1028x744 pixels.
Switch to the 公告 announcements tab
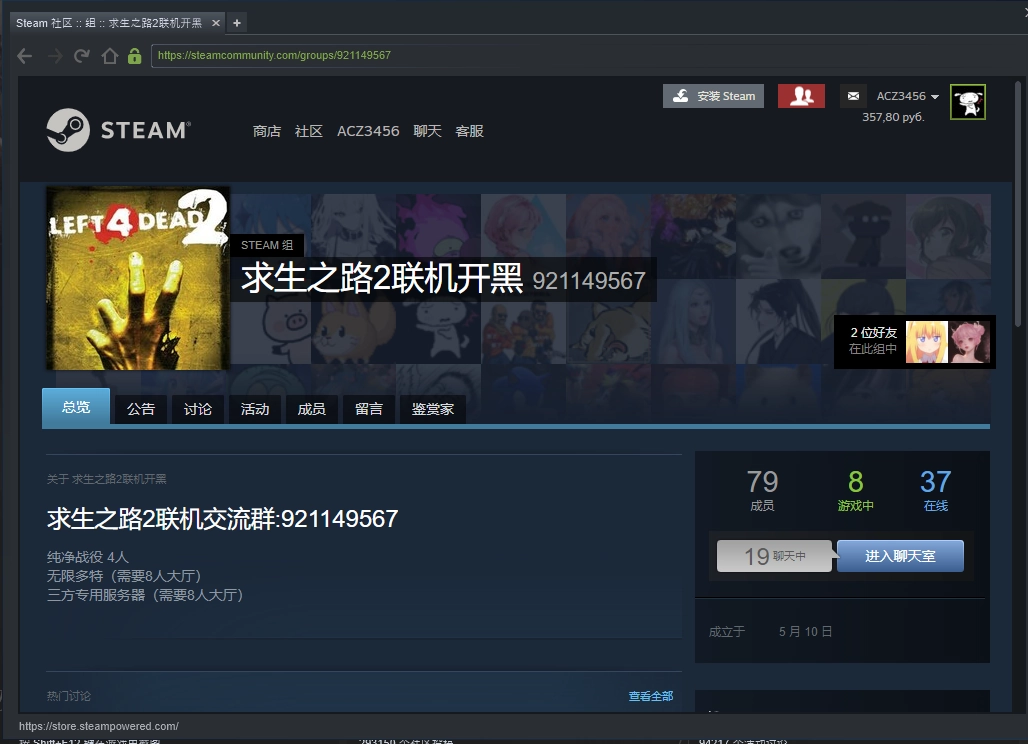click(x=141, y=408)
